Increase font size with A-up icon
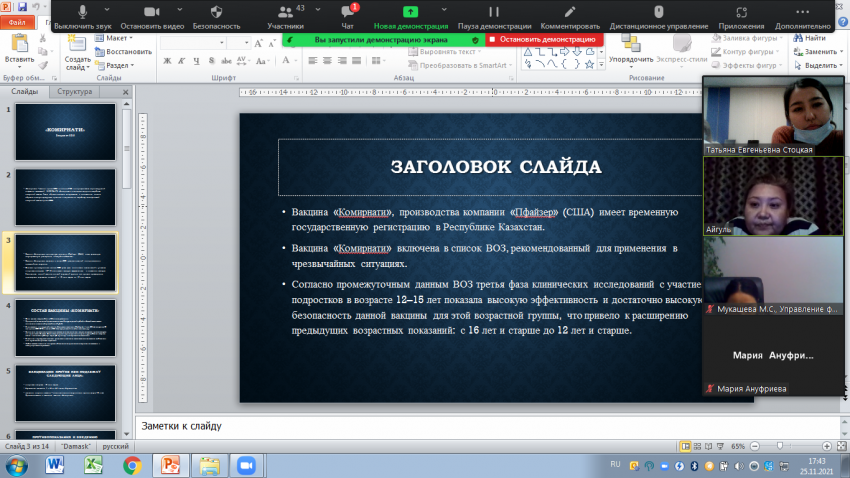Viewport: 850px width, 478px height. tap(259, 43)
